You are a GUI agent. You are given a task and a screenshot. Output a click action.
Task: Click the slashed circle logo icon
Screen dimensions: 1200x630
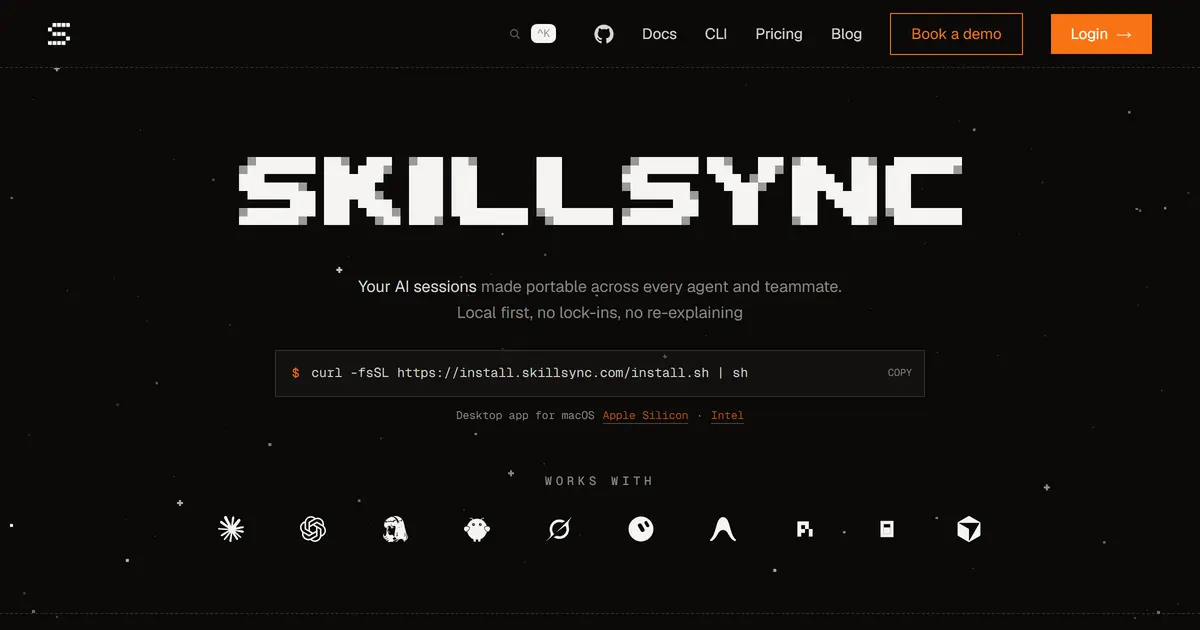[x=559, y=529]
